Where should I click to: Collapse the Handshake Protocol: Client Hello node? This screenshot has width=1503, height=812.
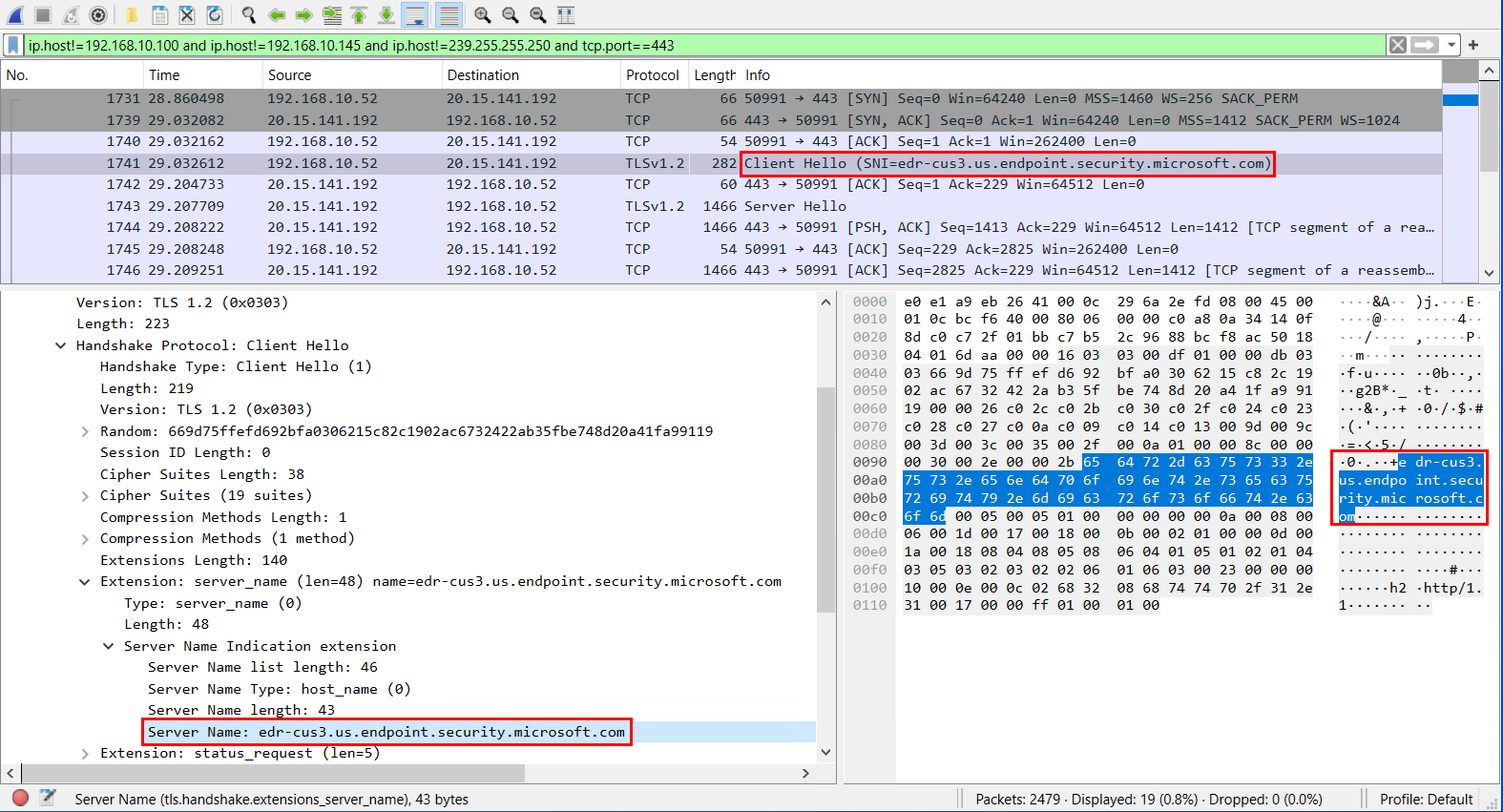[x=61, y=345]
